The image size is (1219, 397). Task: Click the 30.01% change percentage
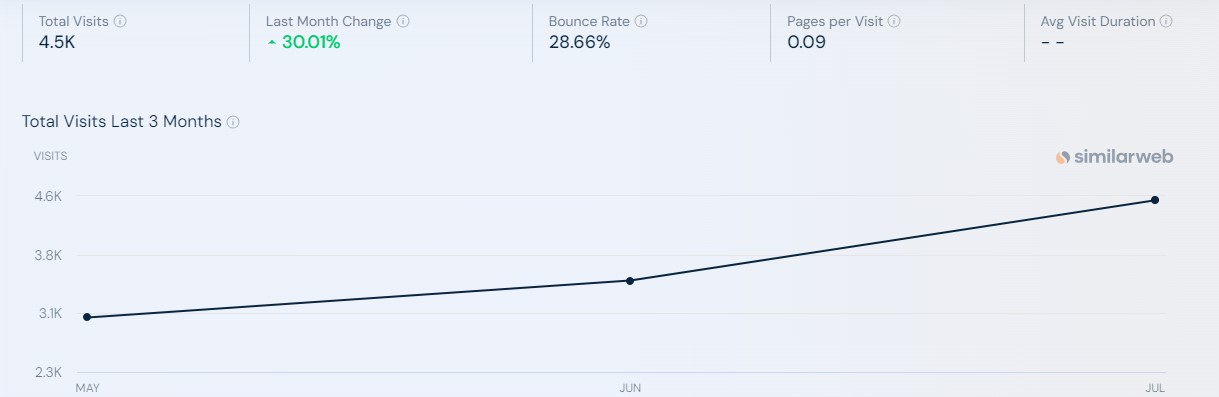pos(311,43)
